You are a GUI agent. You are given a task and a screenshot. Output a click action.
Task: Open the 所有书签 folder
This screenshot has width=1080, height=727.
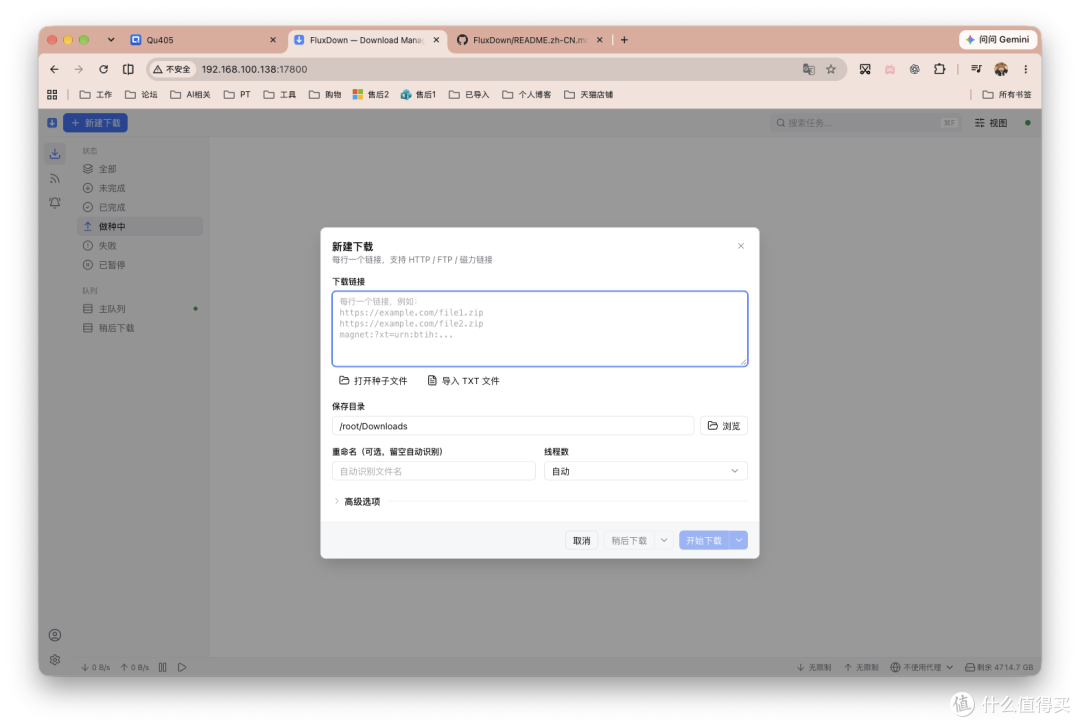point(1007,94)
